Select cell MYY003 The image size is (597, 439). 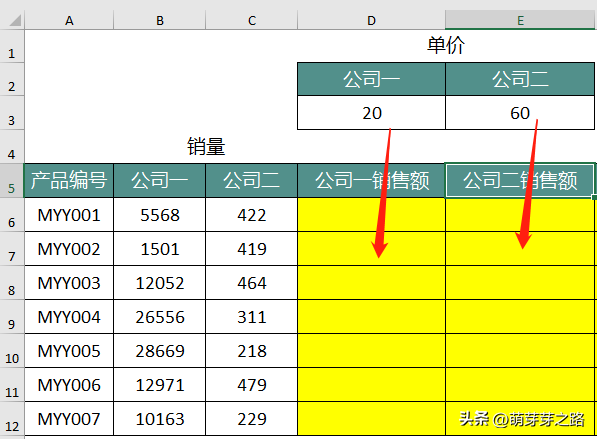tap(69, 283)
